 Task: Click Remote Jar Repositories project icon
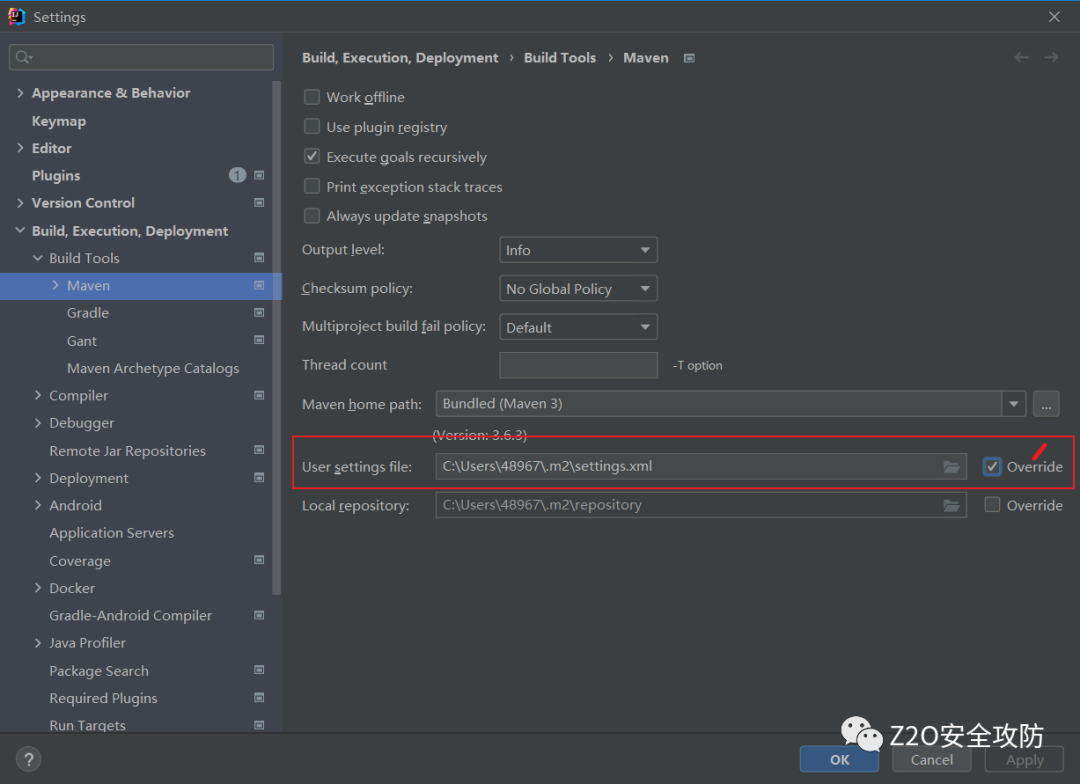pos(259,450)
